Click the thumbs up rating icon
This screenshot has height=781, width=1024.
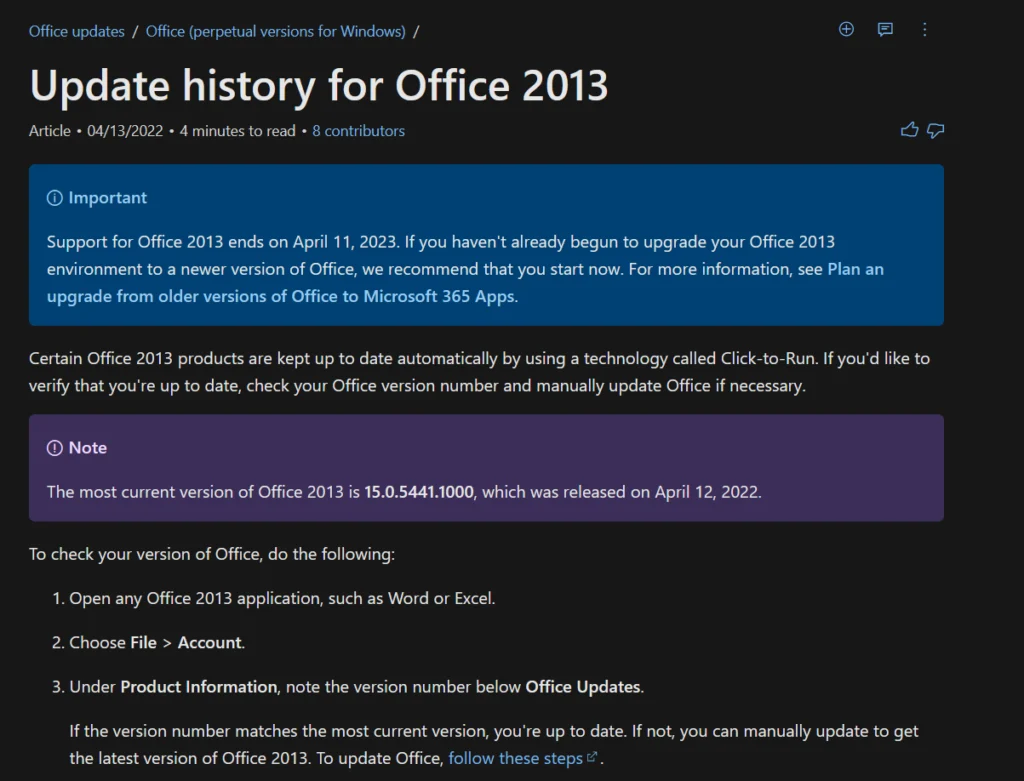pos(909,130)
